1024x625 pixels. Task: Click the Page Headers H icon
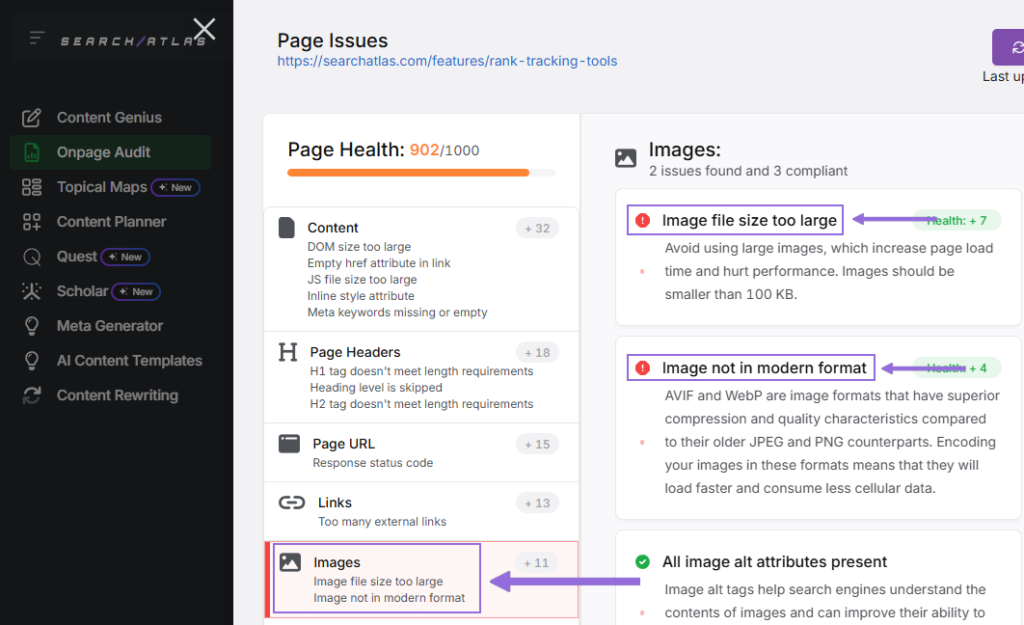pyautogui.click(x=287, y=352)
